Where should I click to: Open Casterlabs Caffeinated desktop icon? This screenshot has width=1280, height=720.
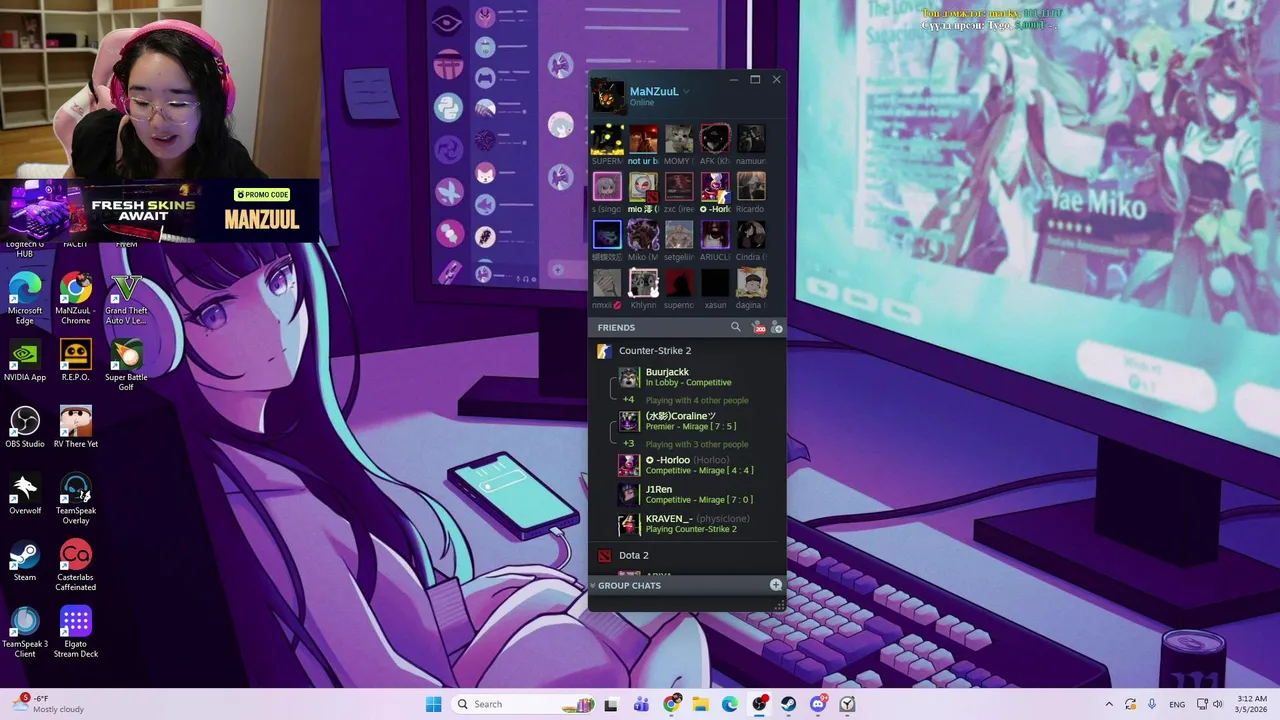pyautogui.click(x=75, y=565)
